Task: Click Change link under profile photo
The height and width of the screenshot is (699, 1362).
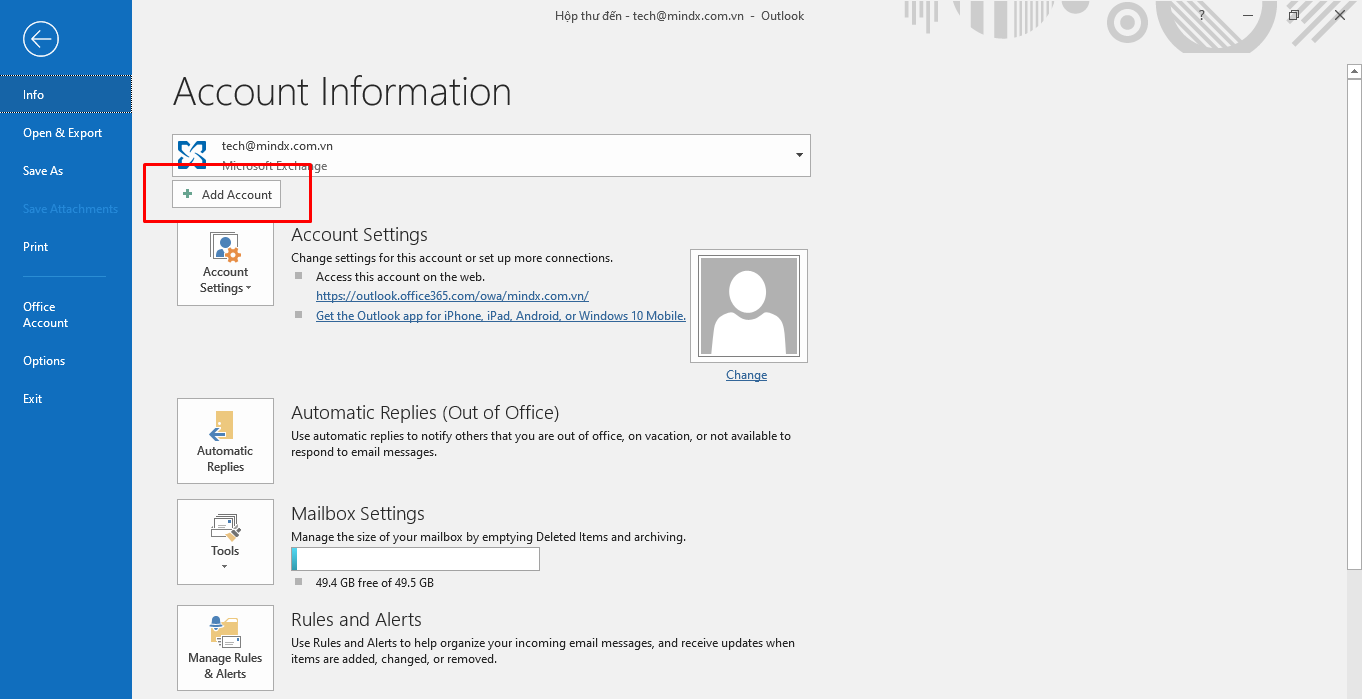Action: point(746,375)
